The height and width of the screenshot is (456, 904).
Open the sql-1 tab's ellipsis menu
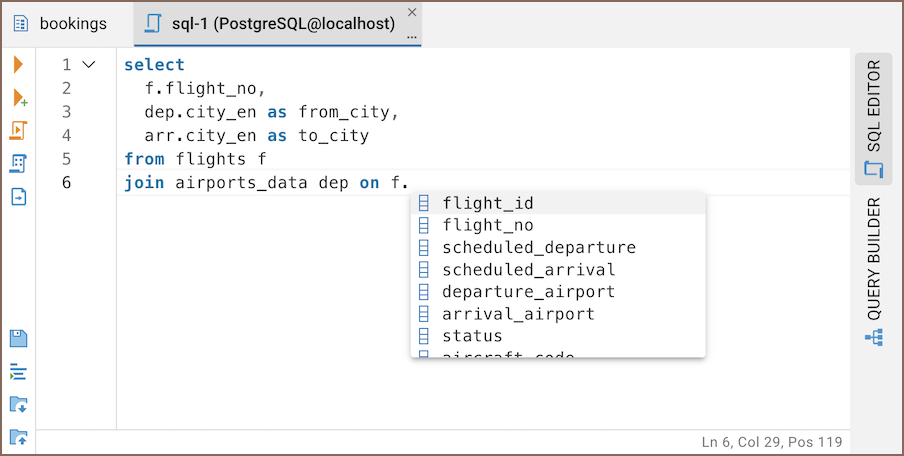tap(412, 35)
